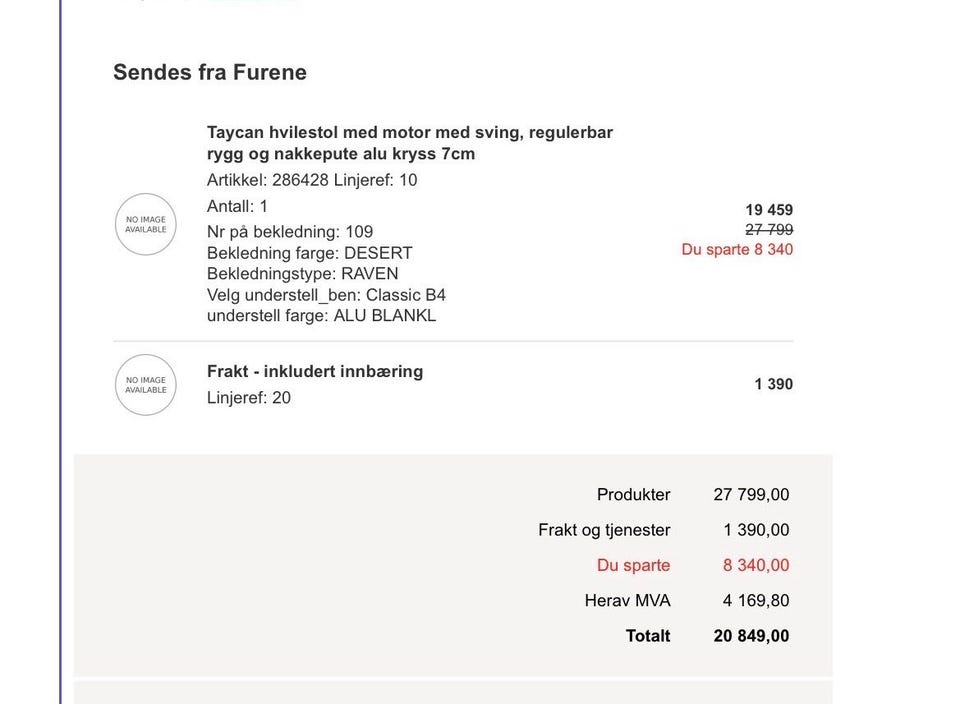
Task: Click the Herav MVA 4 169,80 row
Action: click(687, 601)
